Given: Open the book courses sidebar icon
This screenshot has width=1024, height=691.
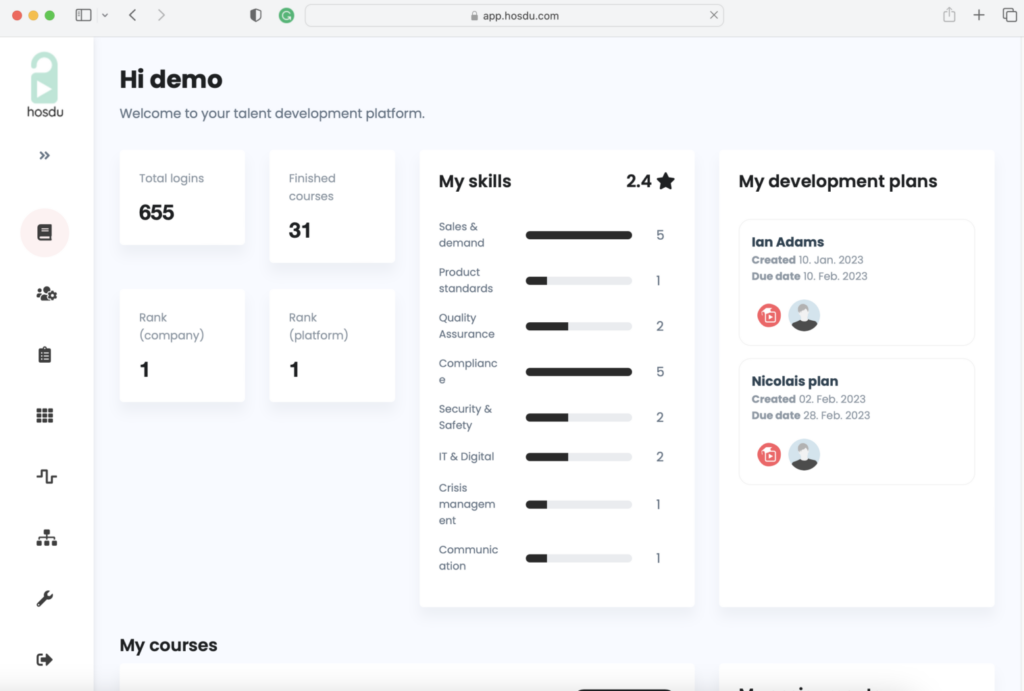Looking at the screenshot, I should click(44, 233).
